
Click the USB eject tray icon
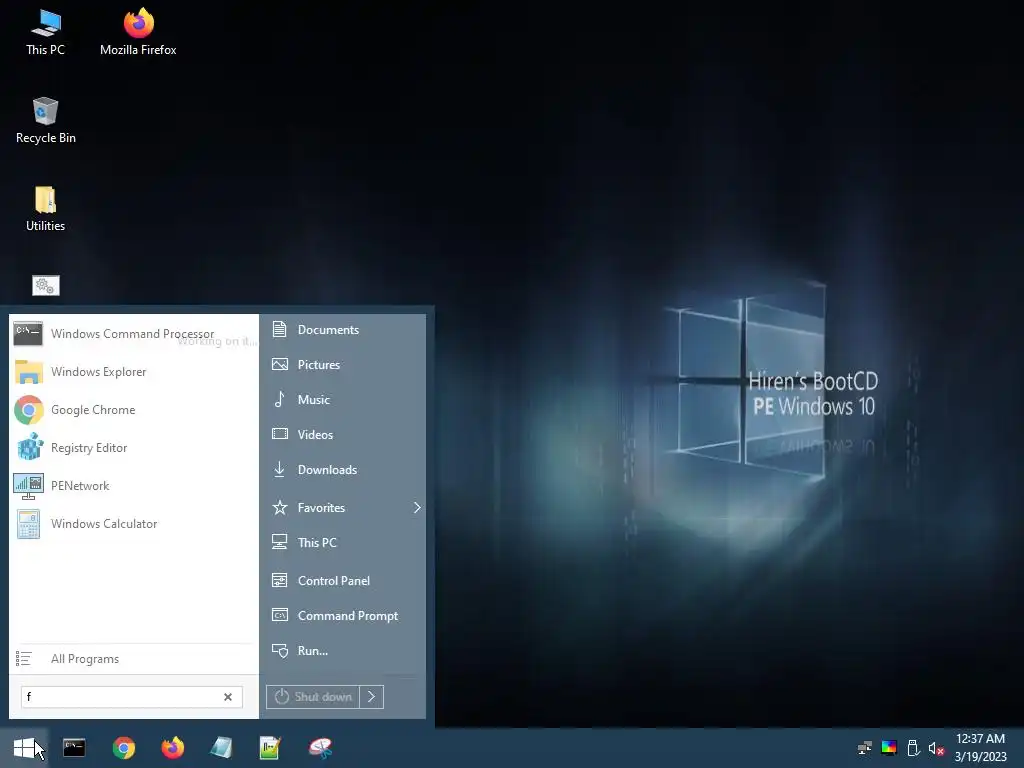[913, 748]
